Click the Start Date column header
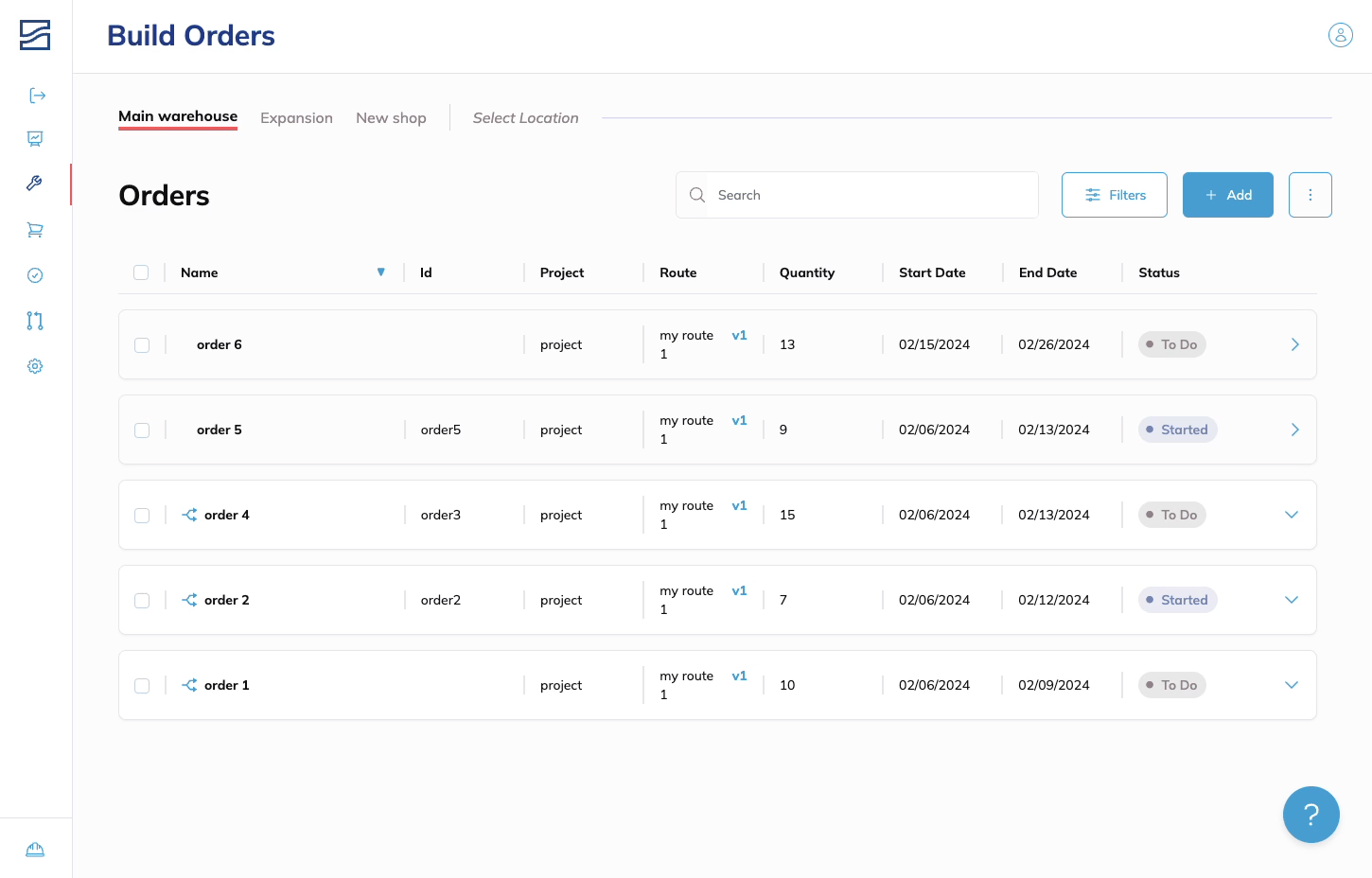1372x878 pixels. (x=932, y=272)
